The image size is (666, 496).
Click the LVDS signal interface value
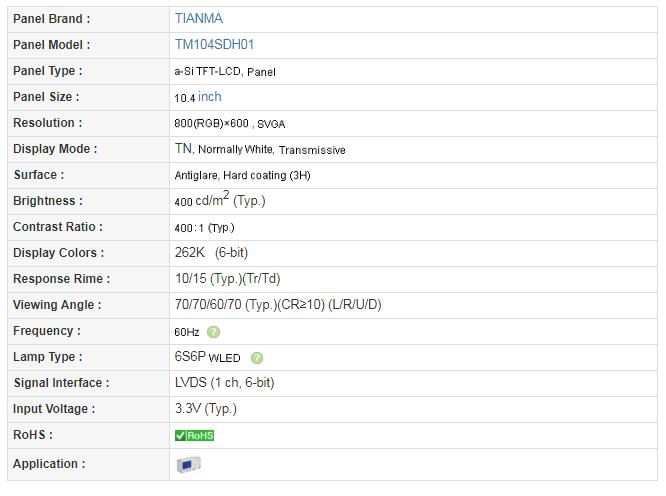tap(225, 382)
